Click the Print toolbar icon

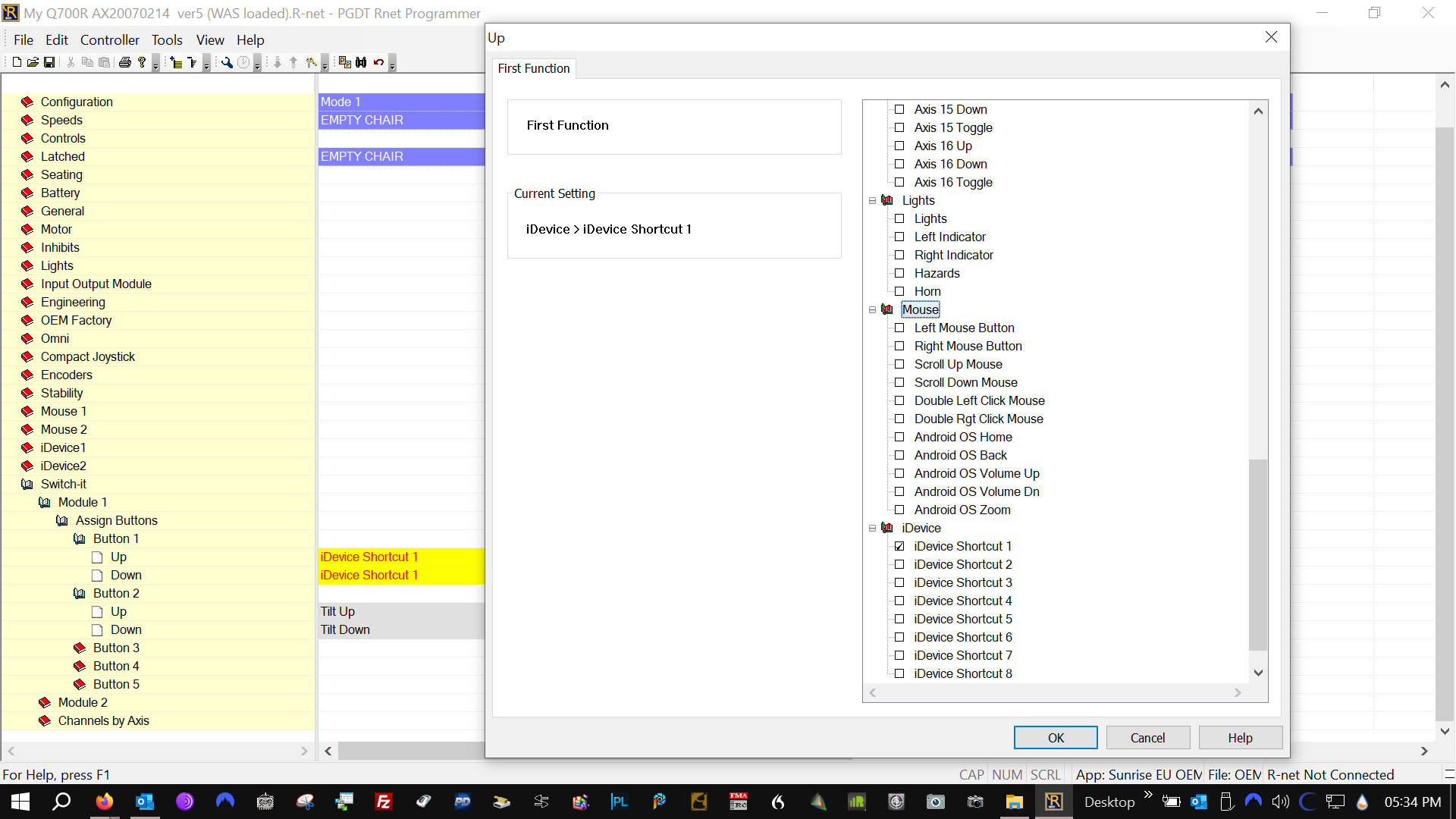(125, 62)
